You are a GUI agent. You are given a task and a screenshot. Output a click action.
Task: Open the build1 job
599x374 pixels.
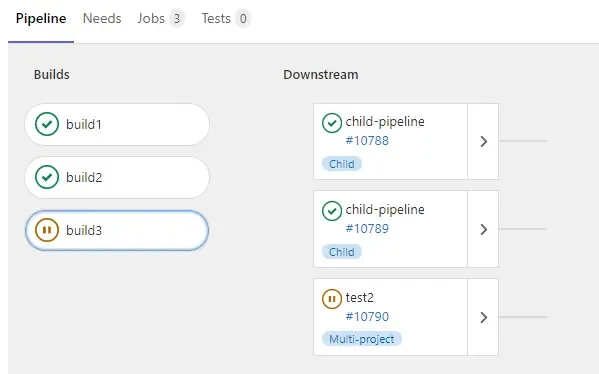click(x=117, y=124)
